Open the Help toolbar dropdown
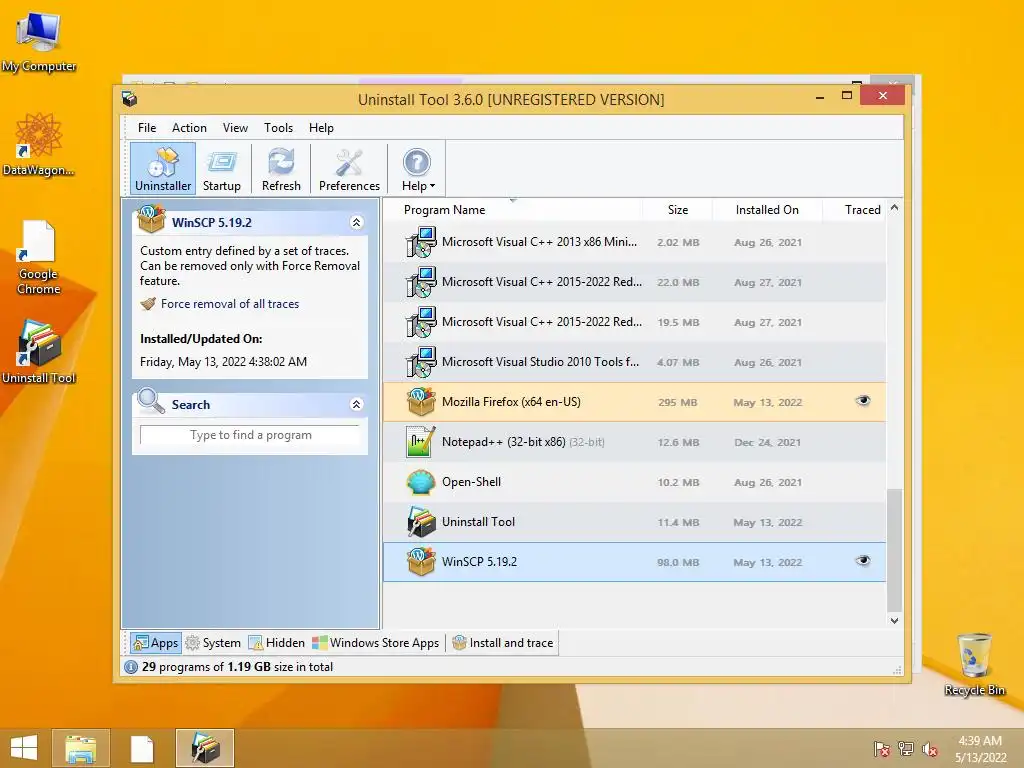The width and height of the screenshot is (1024, 768). coord(418,169)
